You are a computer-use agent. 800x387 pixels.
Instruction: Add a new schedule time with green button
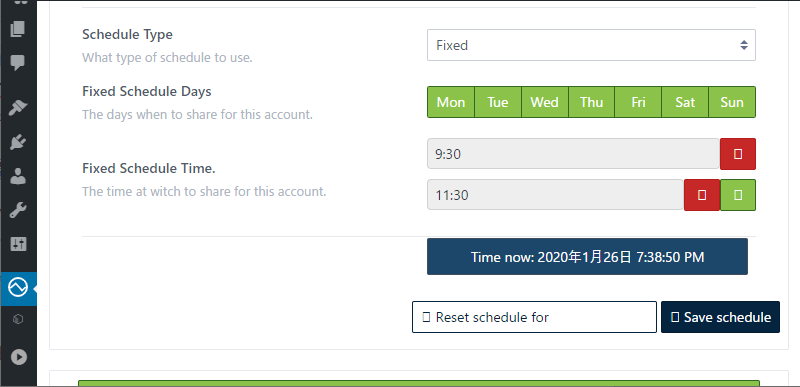[x=738, y=195]
